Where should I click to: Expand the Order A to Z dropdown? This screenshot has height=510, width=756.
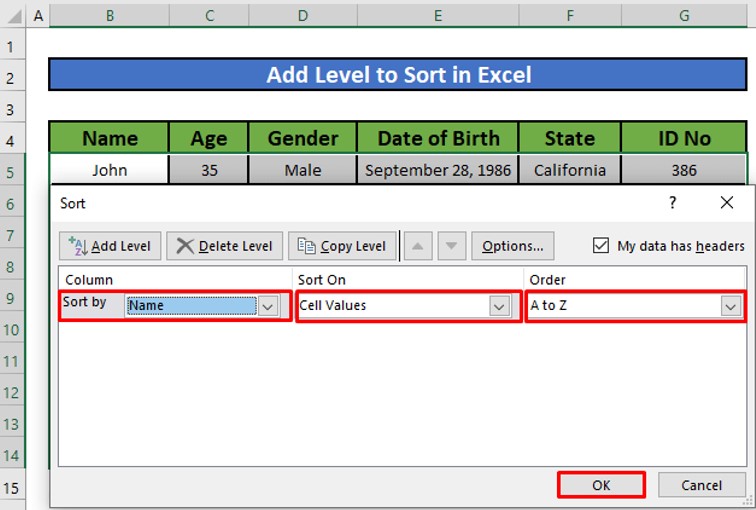tap(730, 306)
